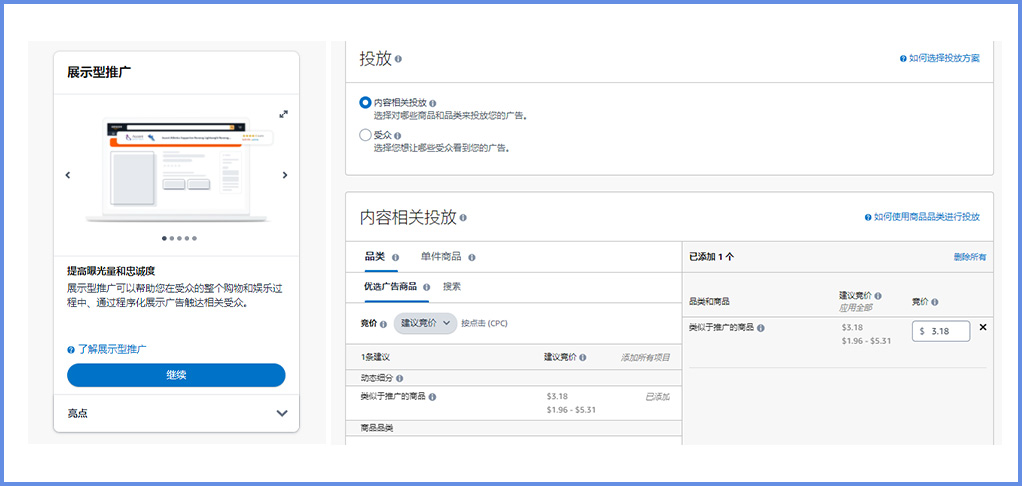Open the 建议竞价 dropdown

point(426,323)
